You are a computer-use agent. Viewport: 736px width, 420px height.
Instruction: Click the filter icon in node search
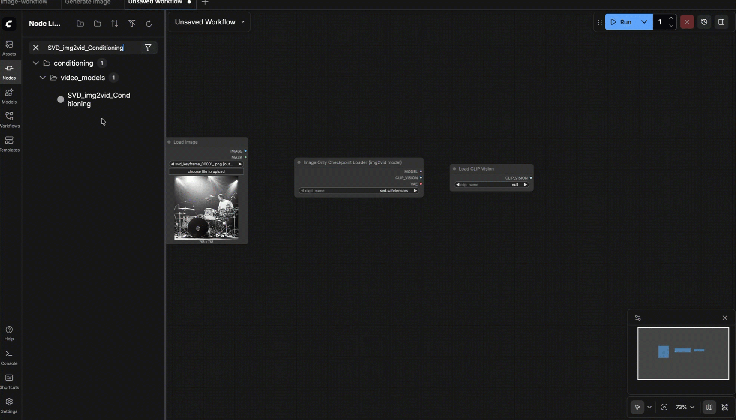[148, 47]
